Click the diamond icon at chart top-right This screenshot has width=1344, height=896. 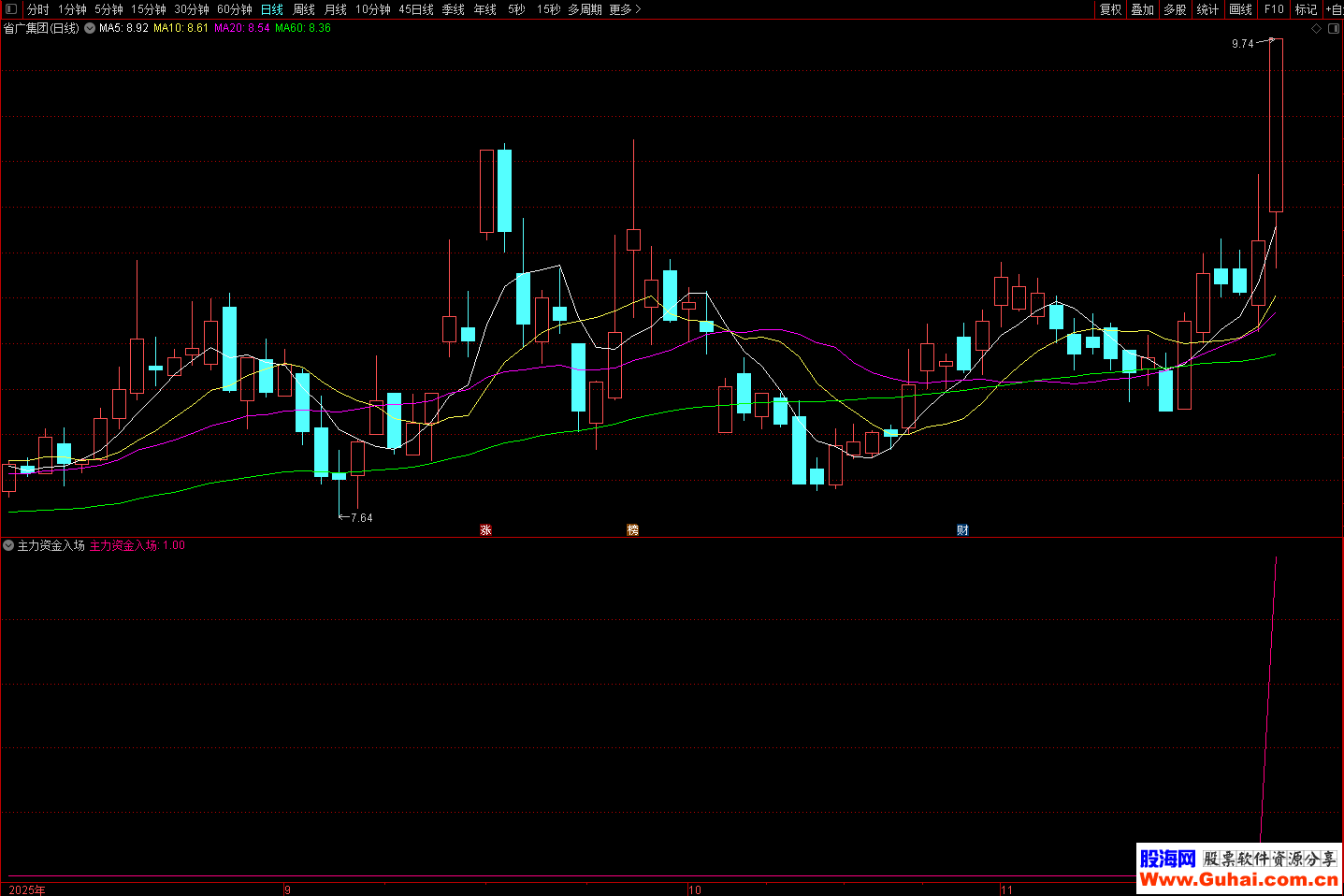point(1317,29)
